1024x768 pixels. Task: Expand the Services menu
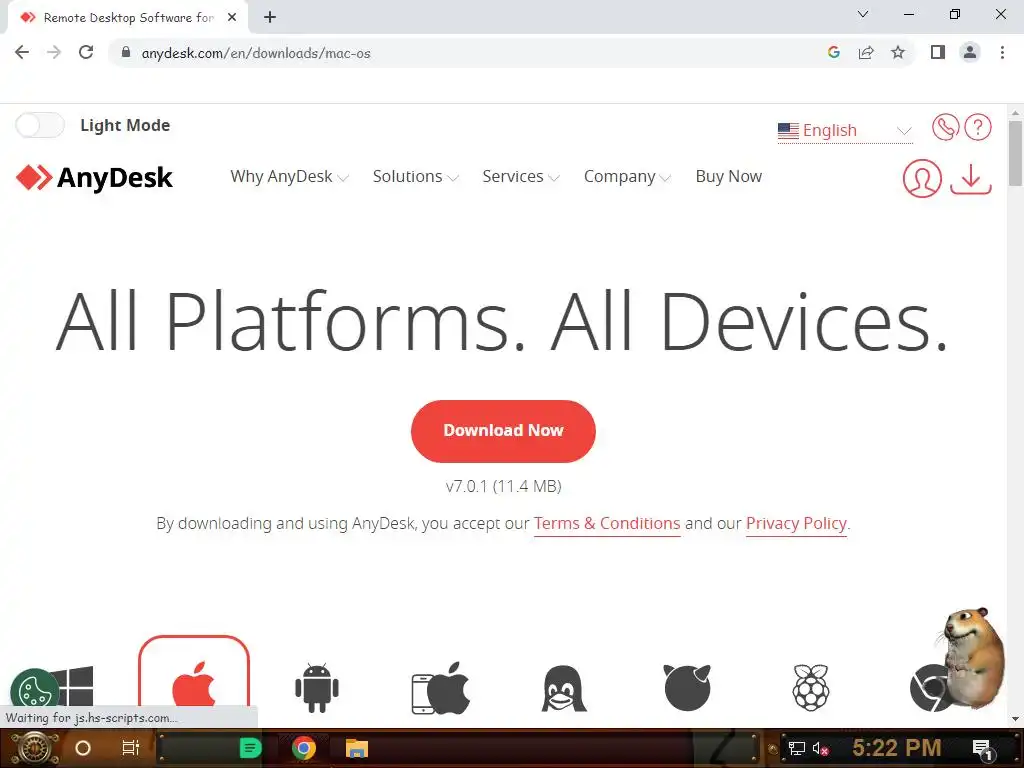pos(520,176)
